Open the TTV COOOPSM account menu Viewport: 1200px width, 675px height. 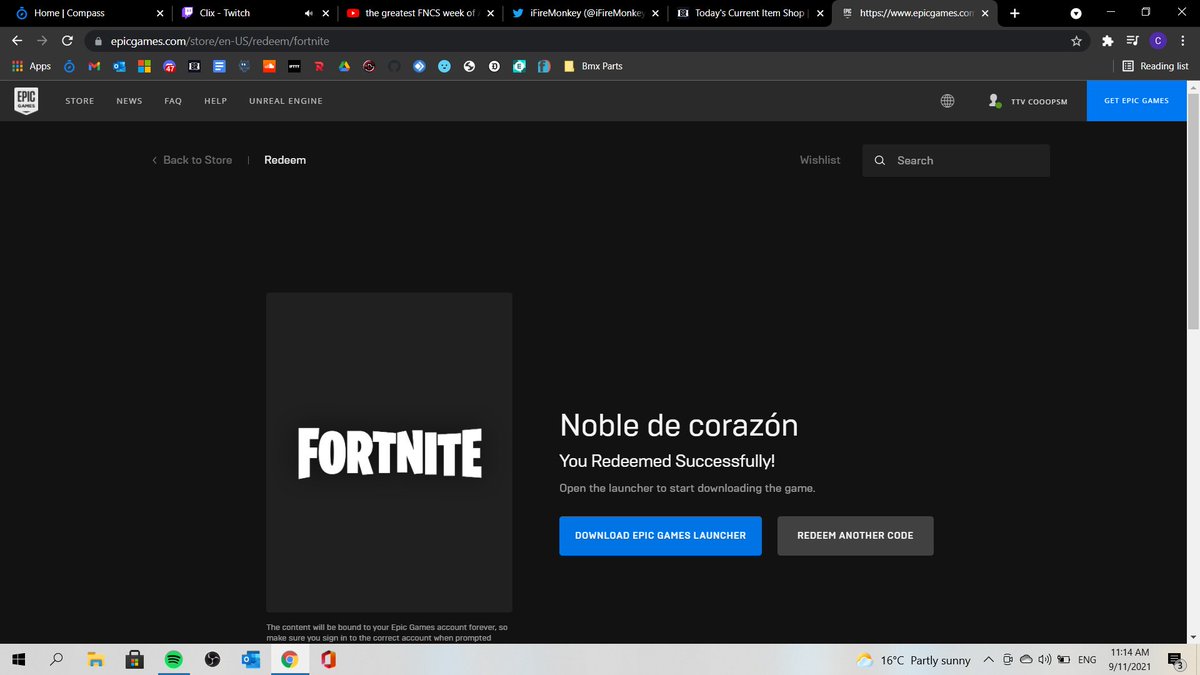pos(1028,101)
